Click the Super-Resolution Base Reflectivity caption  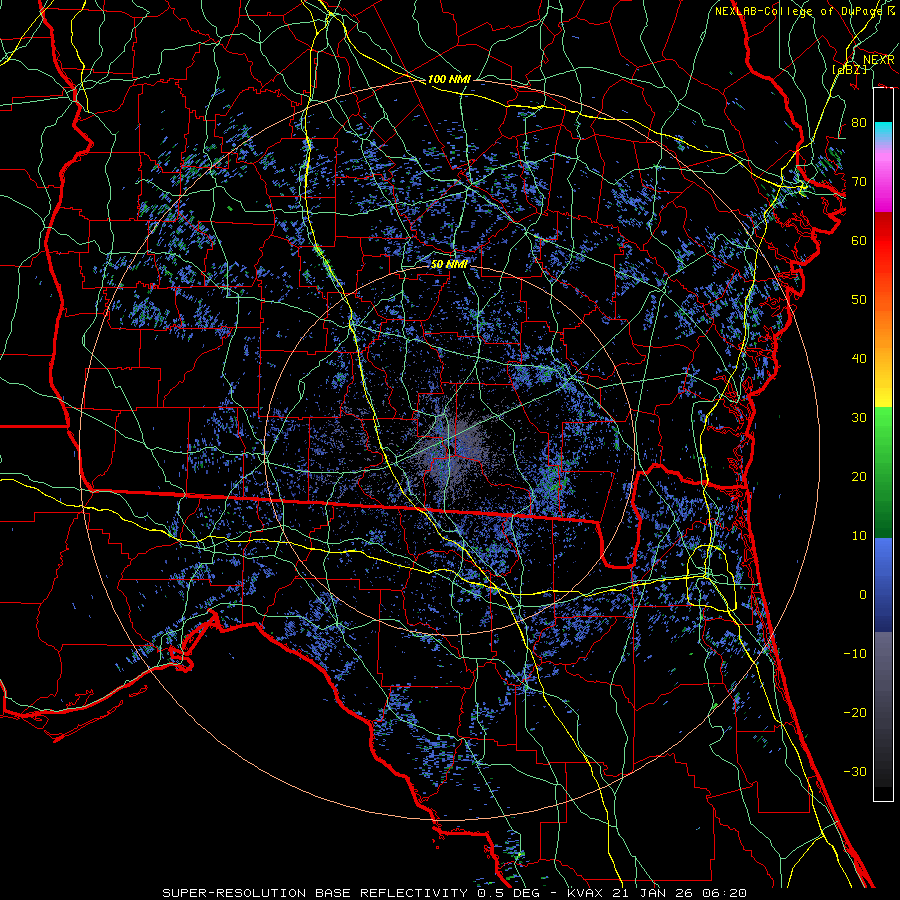click(315, 893)
